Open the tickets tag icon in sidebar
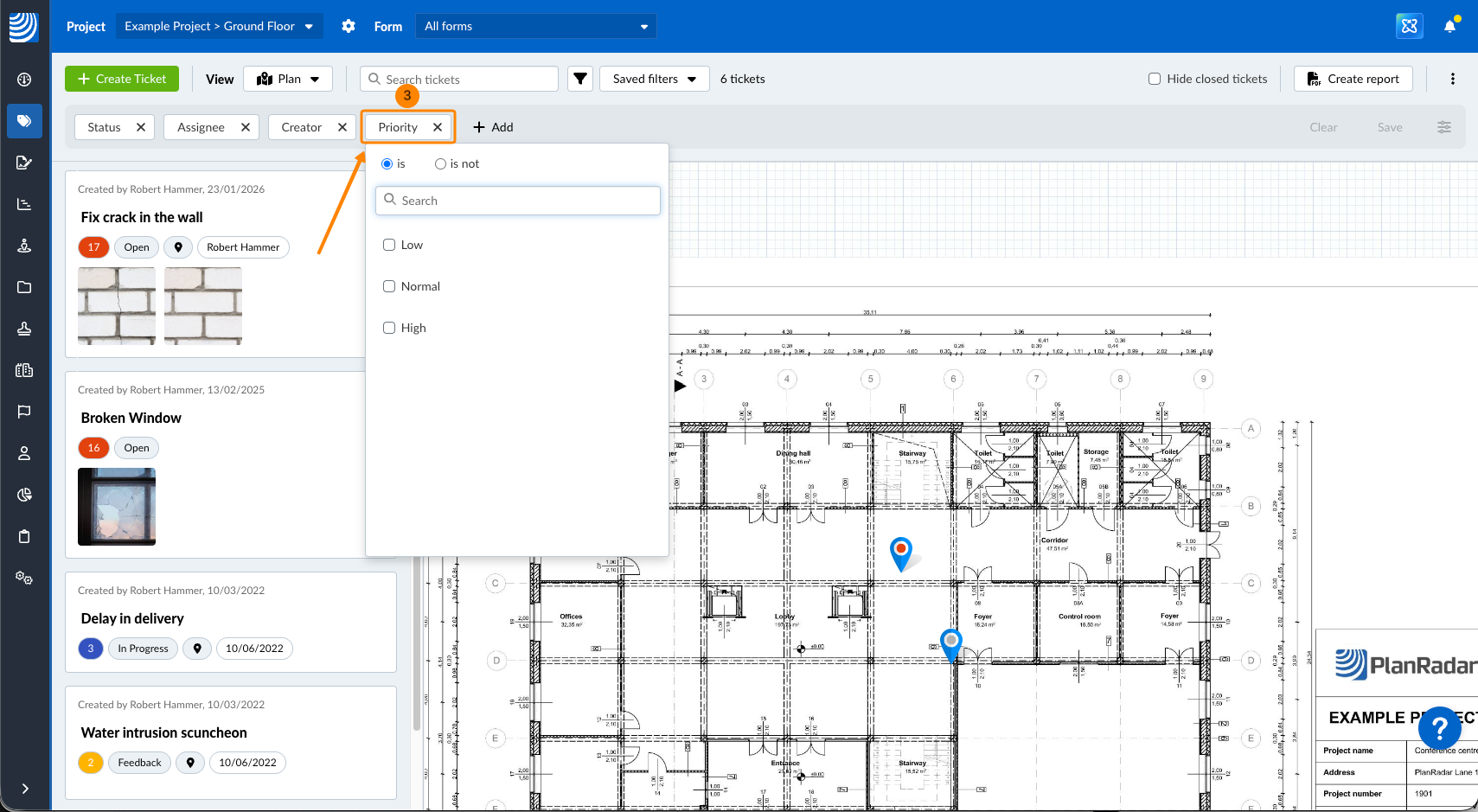The image size is (1478, 812). [x=24, y=121]
